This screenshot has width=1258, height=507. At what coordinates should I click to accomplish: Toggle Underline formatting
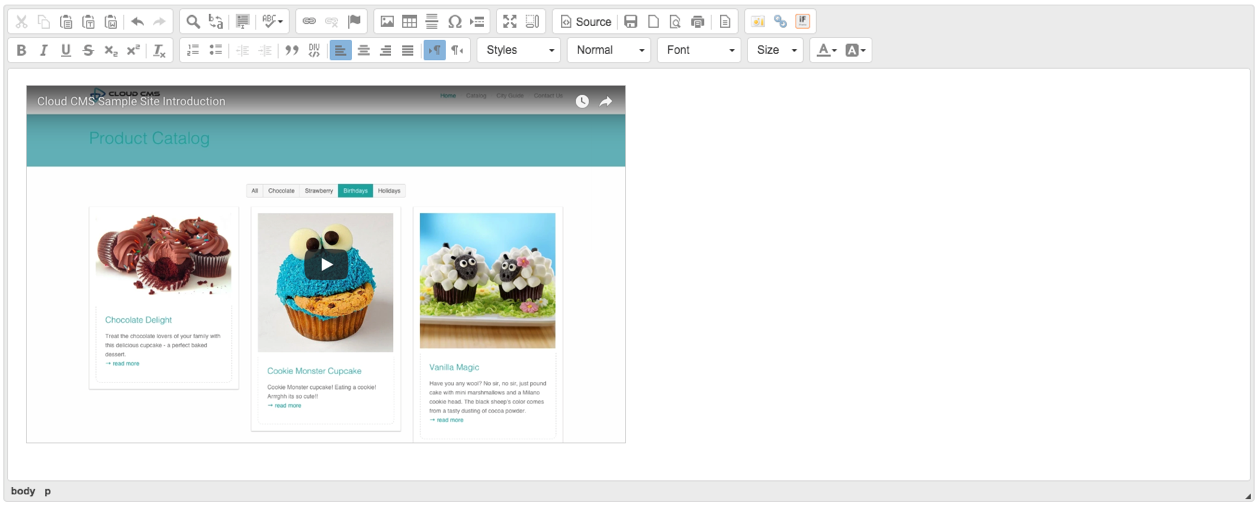[x=66, y=50]
